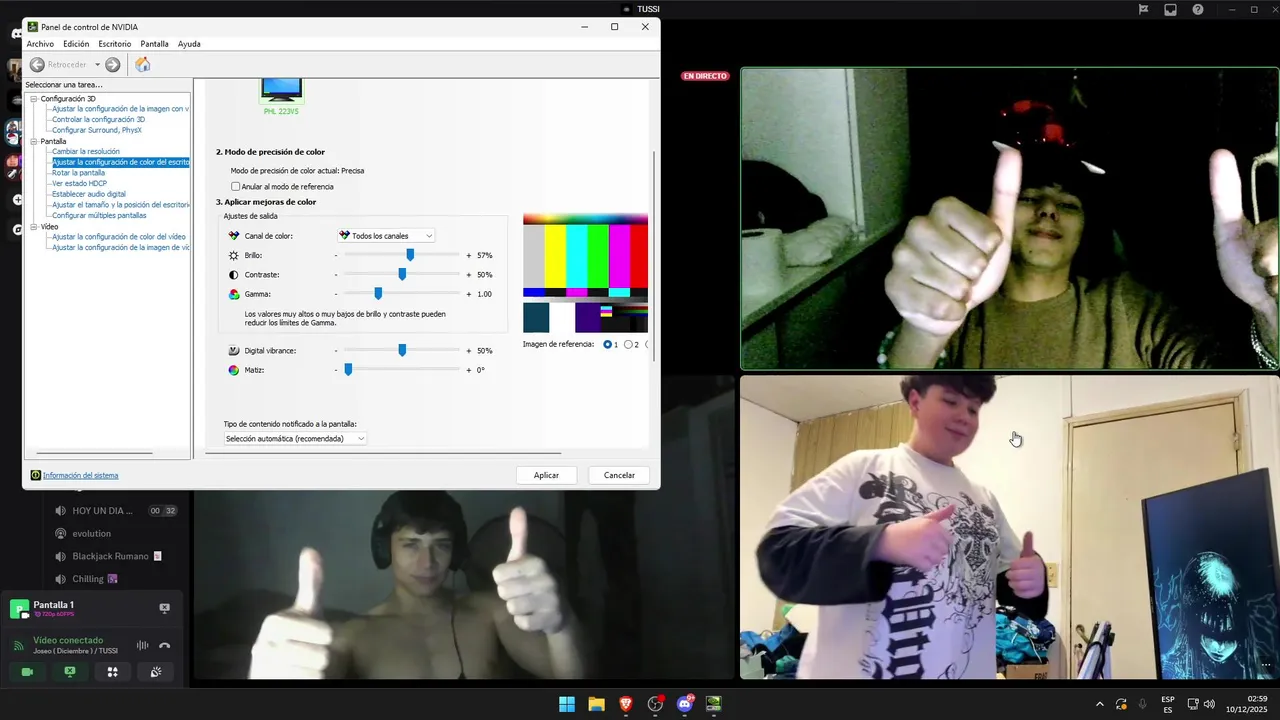This screenshot has width=1280, height=720.
Task: Select Controlar la configuración 3D task
Action: coord(98,119)
